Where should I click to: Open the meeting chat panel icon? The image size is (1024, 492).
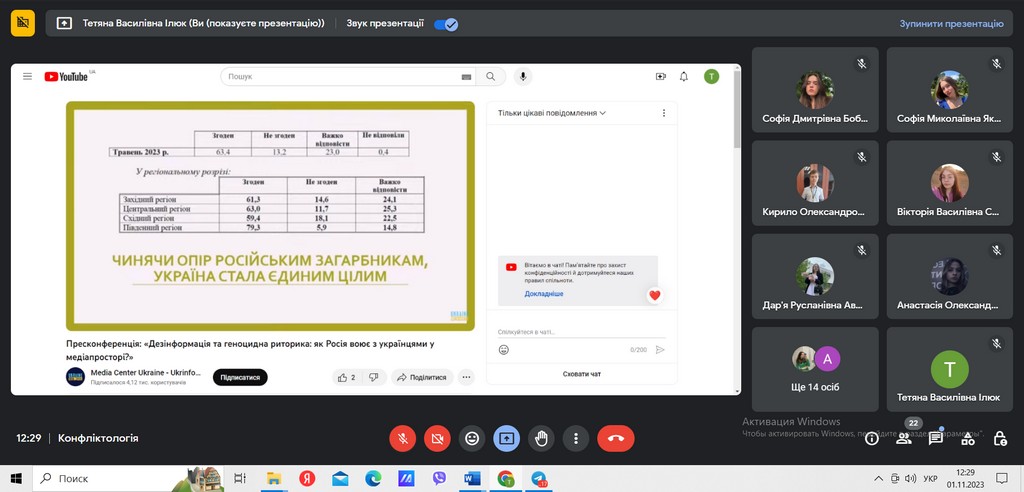936,438
